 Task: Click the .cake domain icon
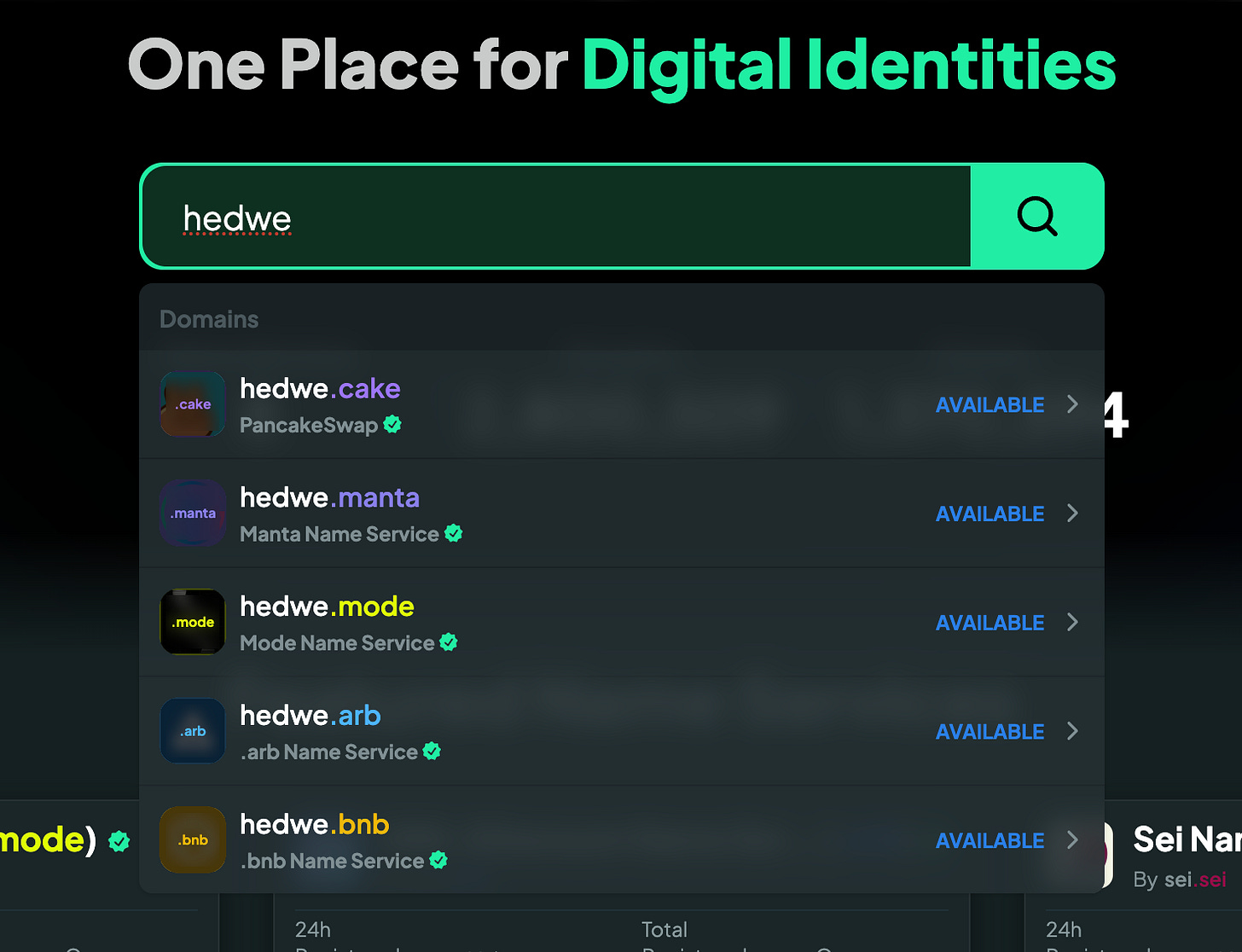(193, 404)
